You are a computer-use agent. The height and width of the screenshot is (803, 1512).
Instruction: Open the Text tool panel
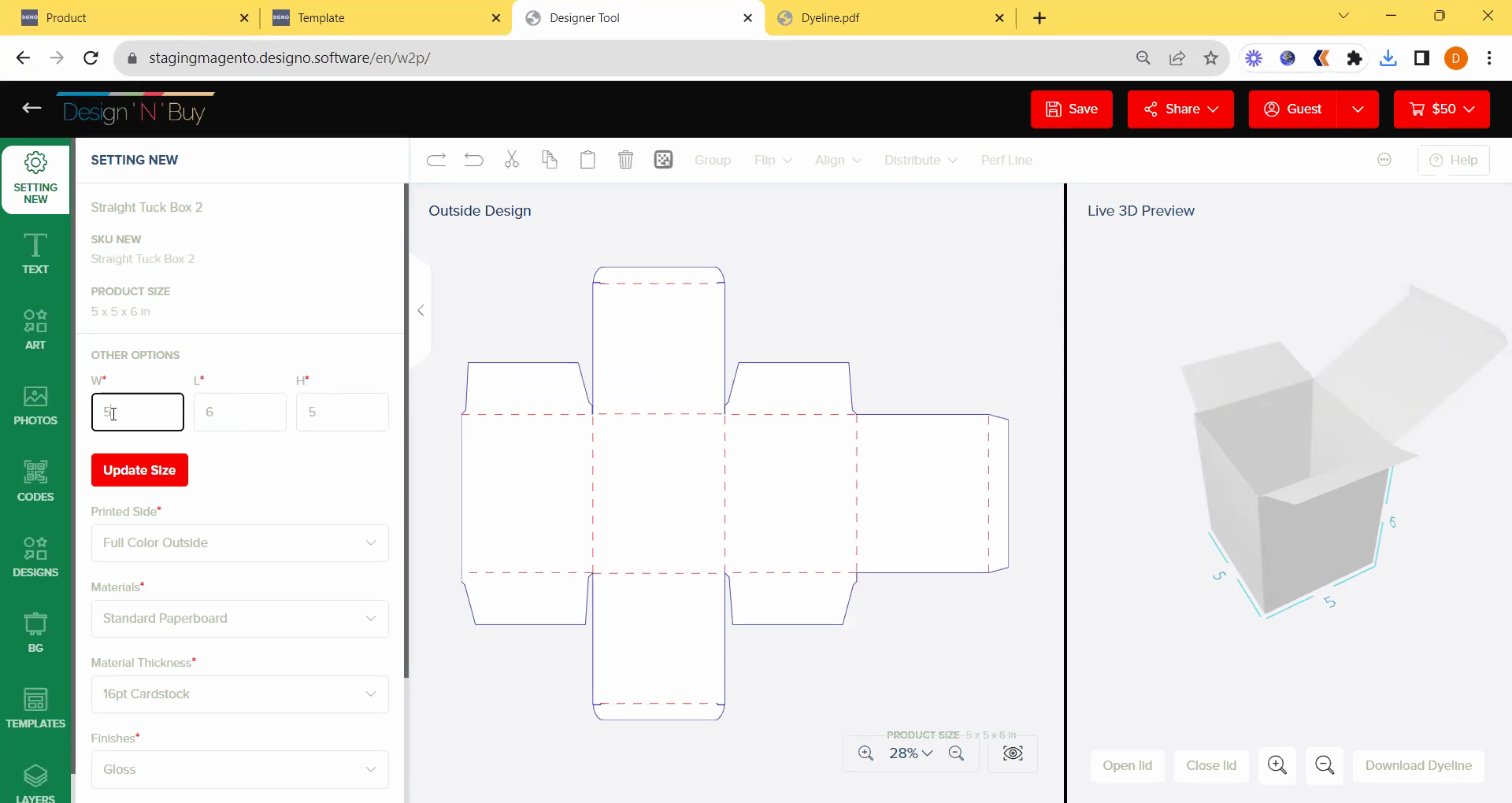(35, 253)
